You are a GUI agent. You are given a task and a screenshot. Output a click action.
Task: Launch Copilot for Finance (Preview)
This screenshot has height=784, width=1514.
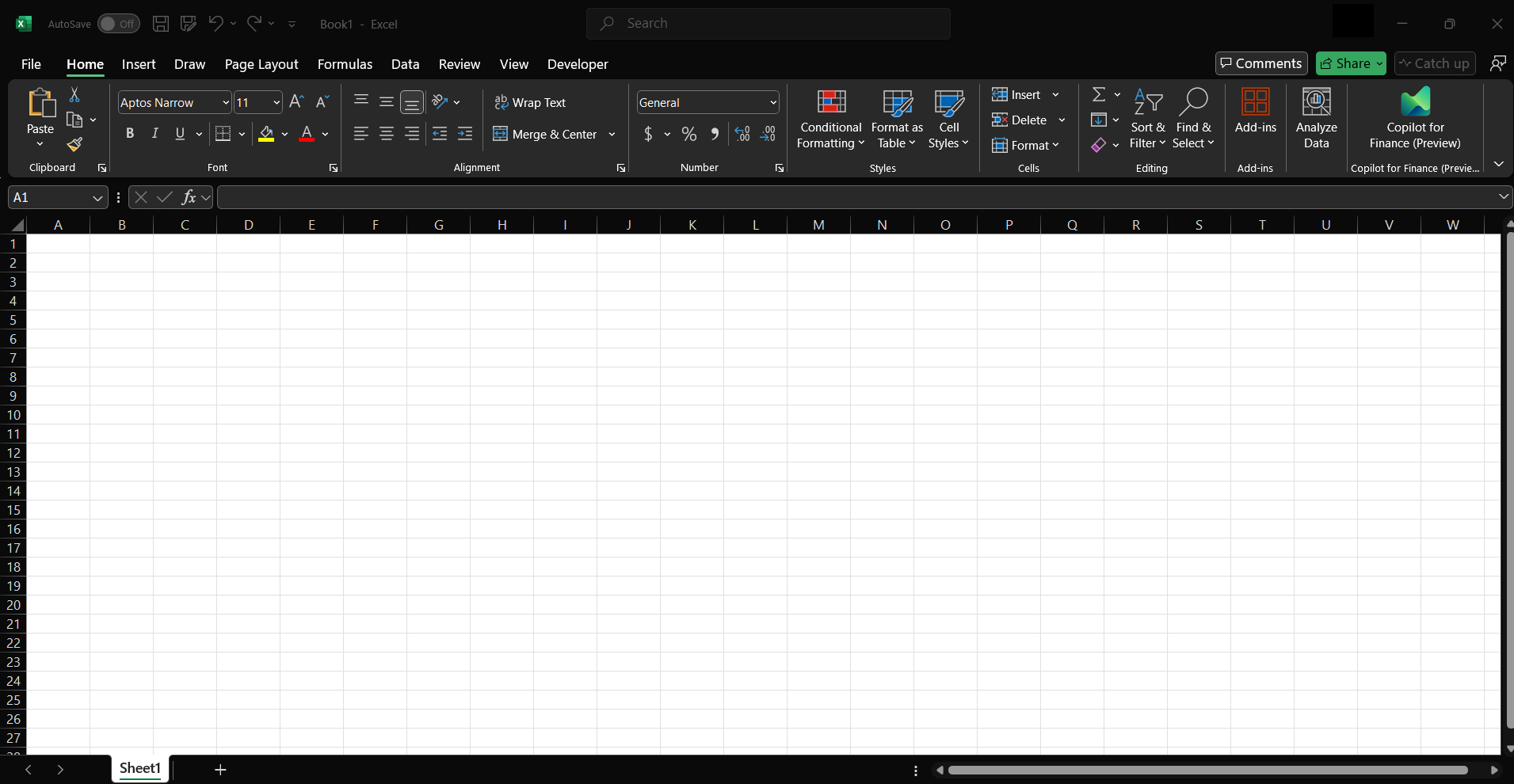click(1415, 118)
